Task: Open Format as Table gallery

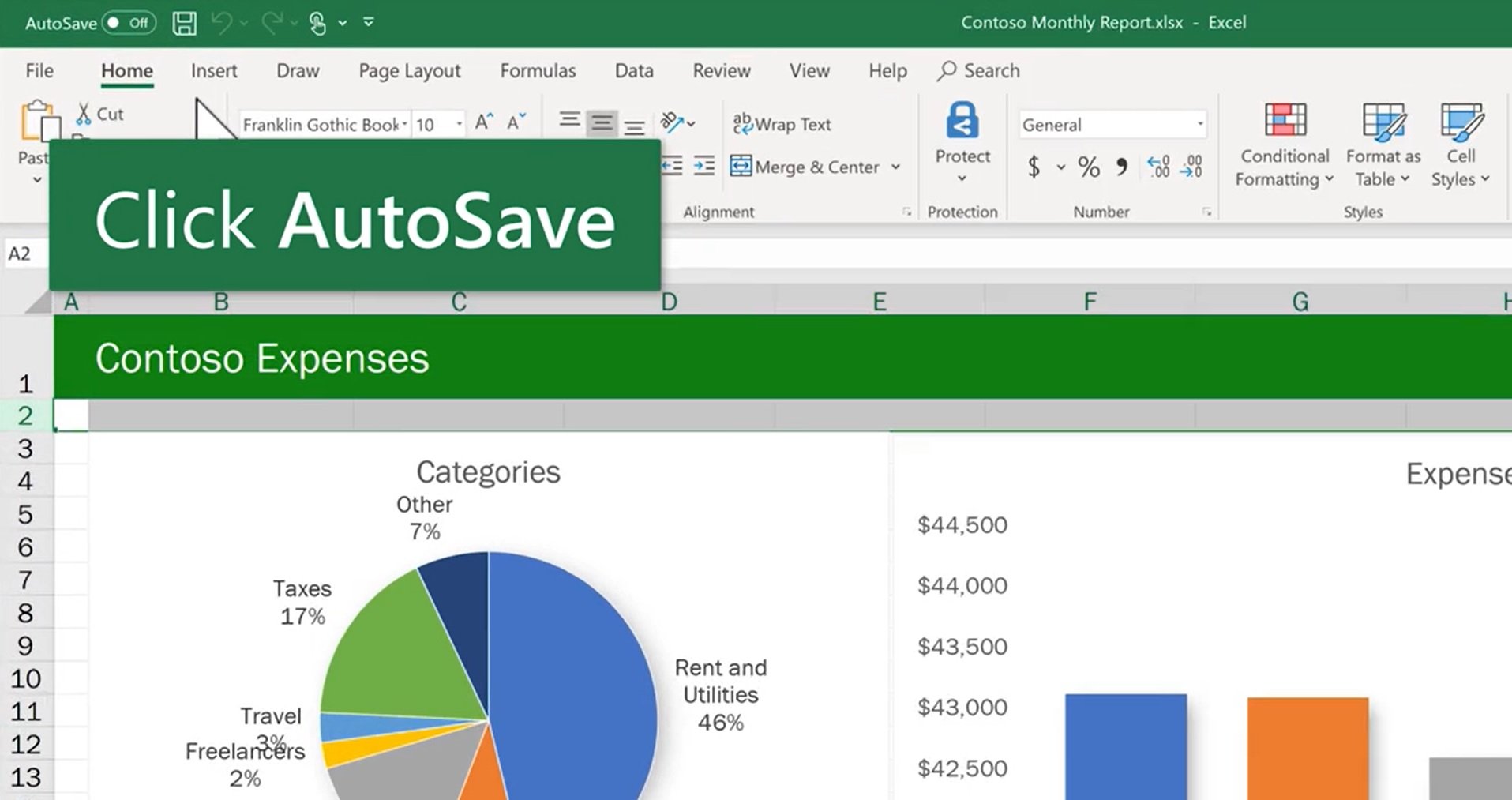Action: (1383, 145)
